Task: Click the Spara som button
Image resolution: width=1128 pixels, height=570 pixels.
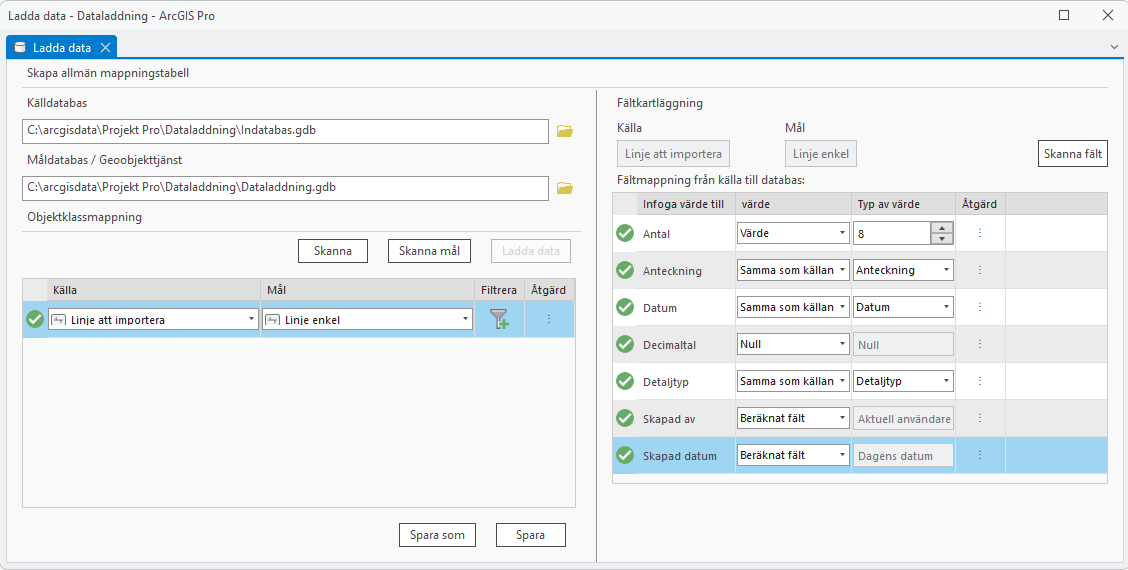Action: 437,535
